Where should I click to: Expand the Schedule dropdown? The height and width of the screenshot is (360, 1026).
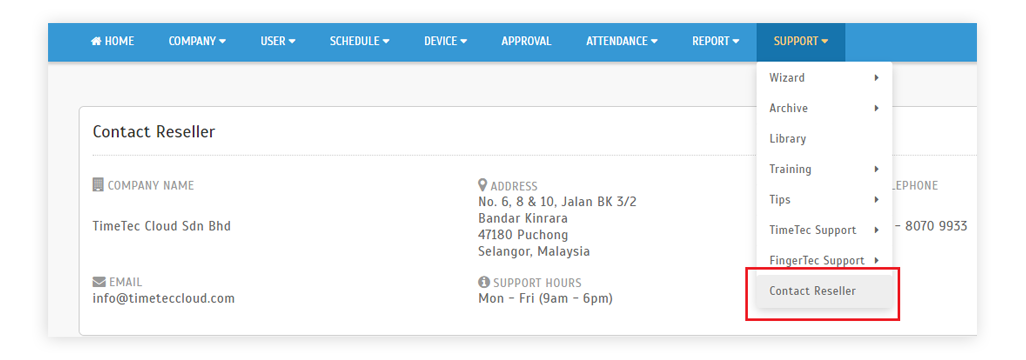pyautogui.click(x=359, y=41)
